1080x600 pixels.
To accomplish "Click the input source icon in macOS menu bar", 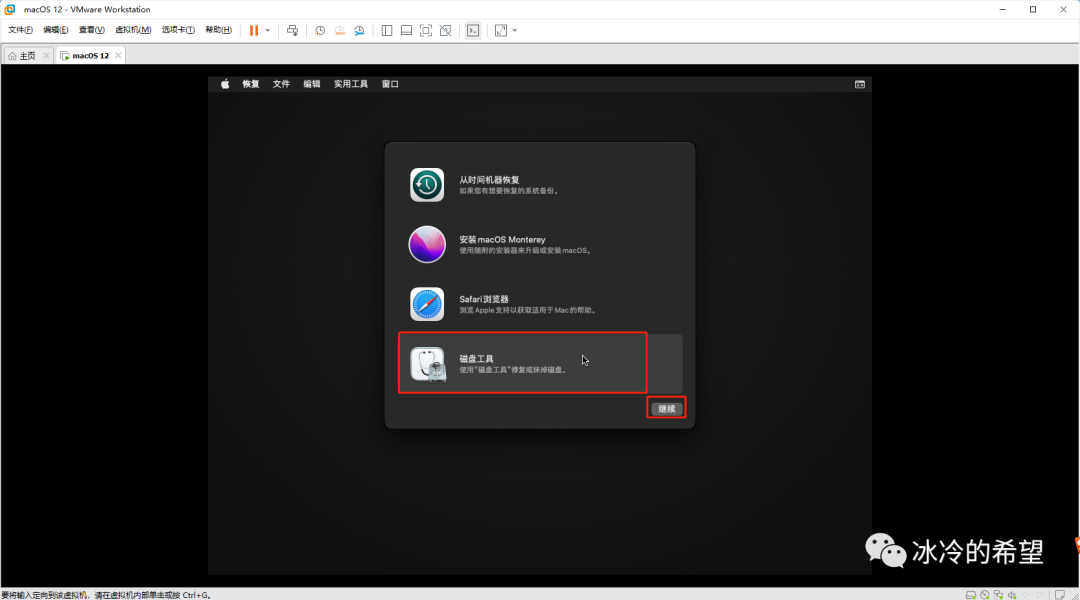I will [x=860, y=84].
